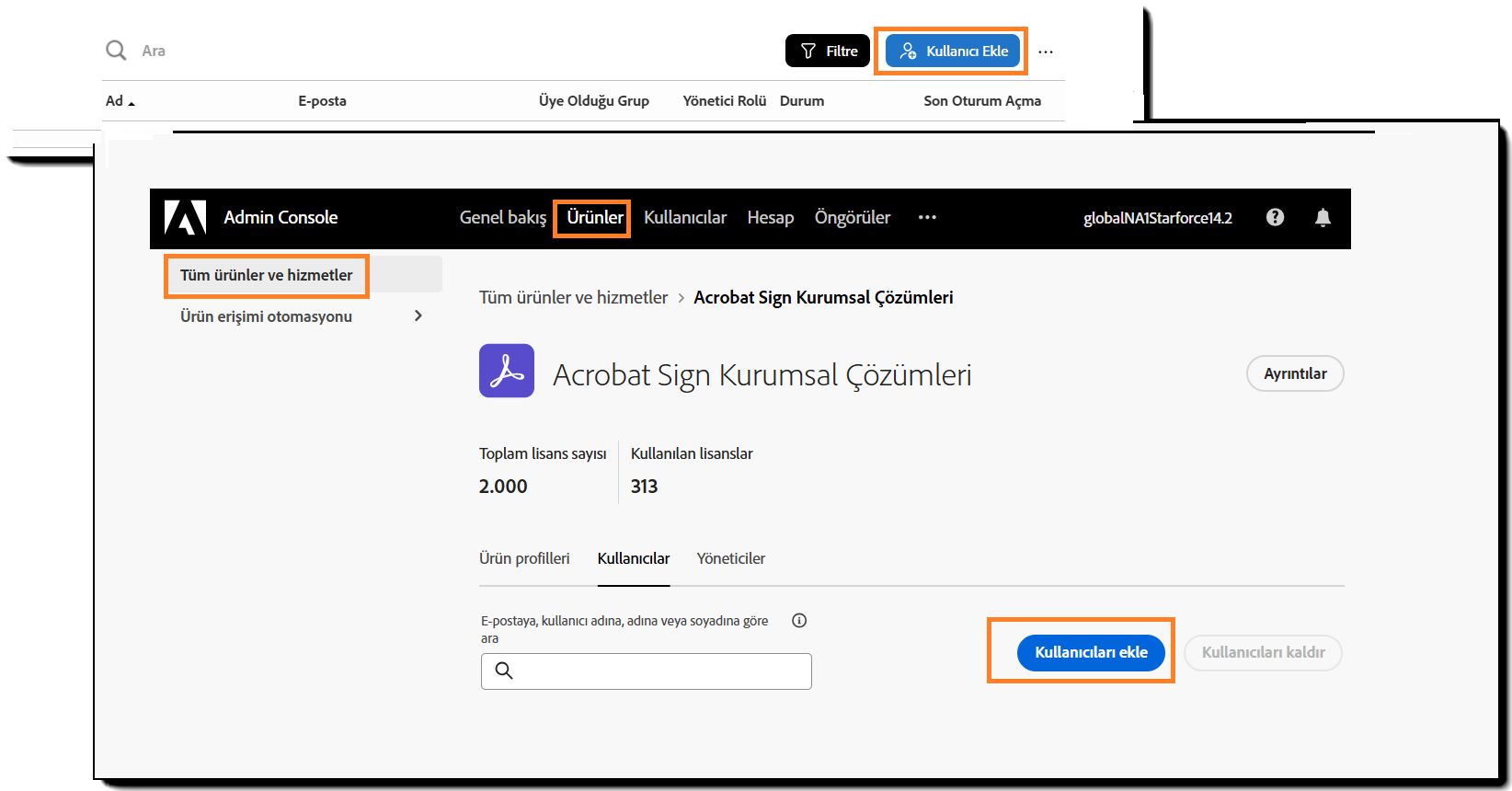The image size is (1512, 791).
Task: Click the Ayrıntılar button
Action: [1295, 373]
